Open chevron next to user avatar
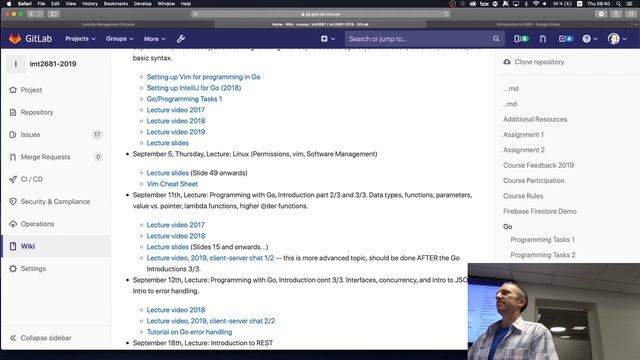 pyautogui.click(x=624, y=39)
